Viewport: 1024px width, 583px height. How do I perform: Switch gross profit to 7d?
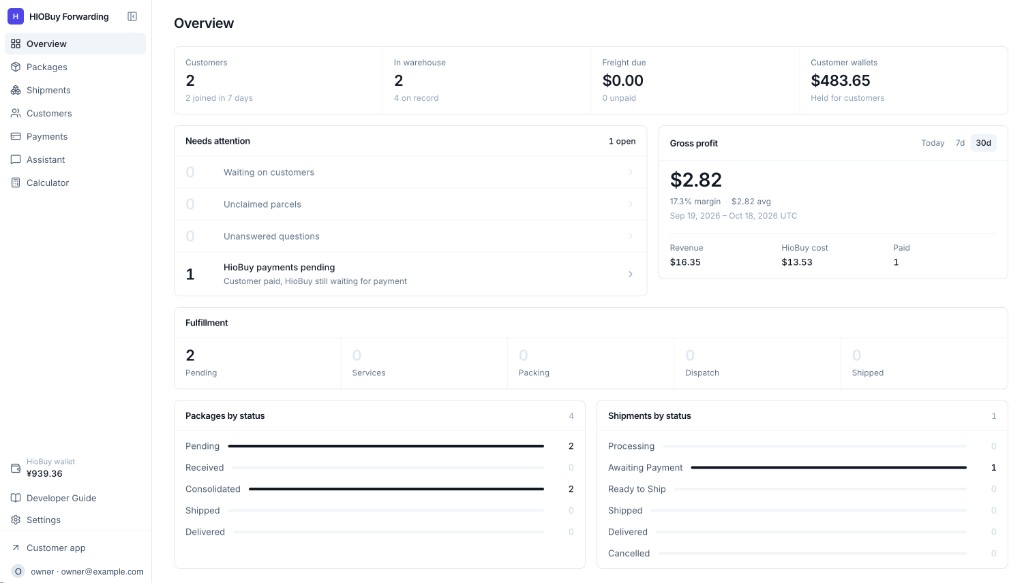pyautogui.click(x=960, y=143)
